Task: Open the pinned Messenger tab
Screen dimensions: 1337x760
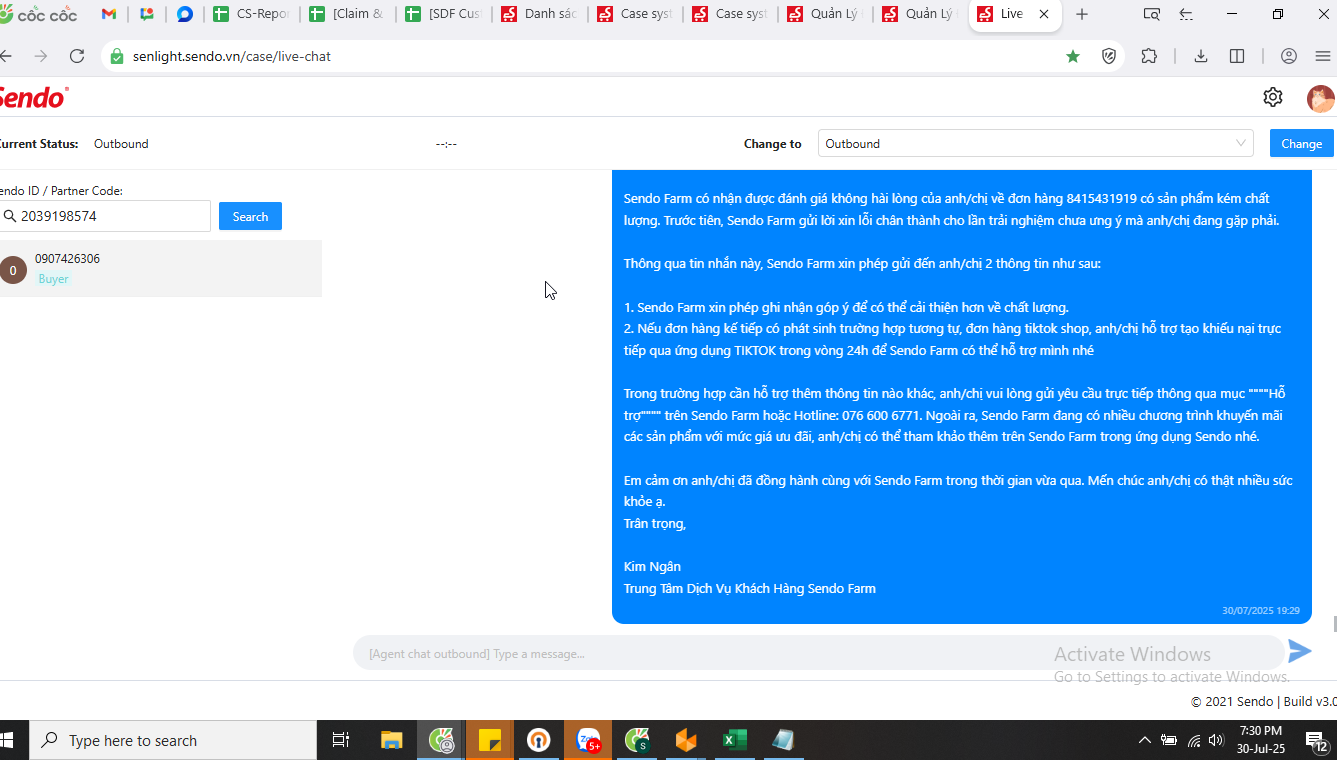Action: 185,14
